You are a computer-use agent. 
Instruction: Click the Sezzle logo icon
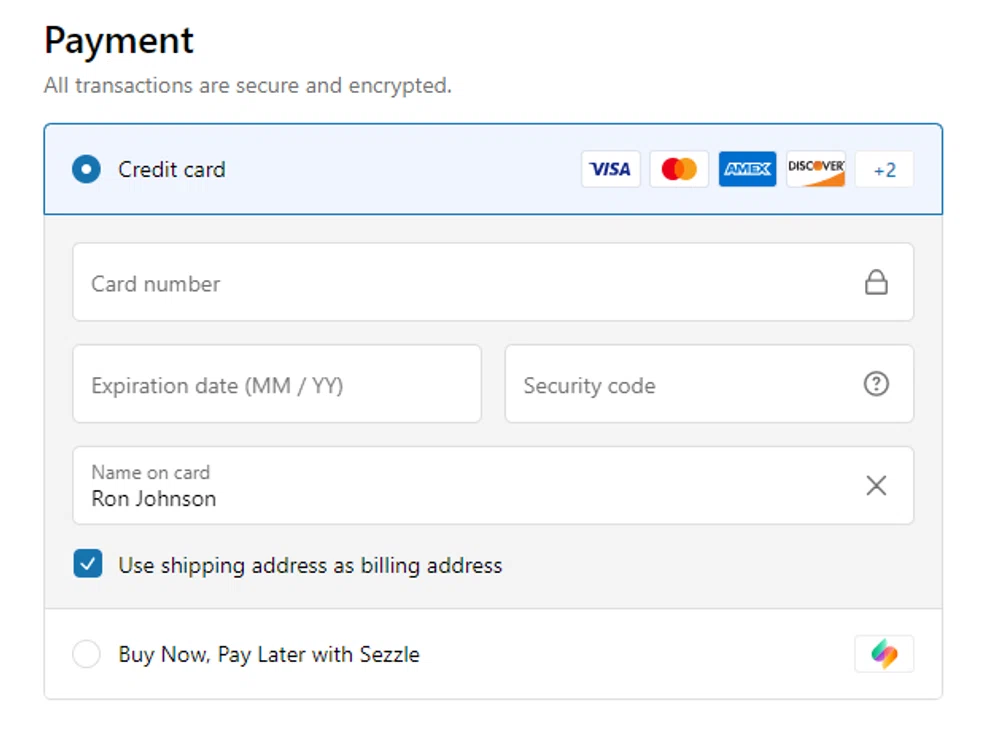(x=884, y=654)
